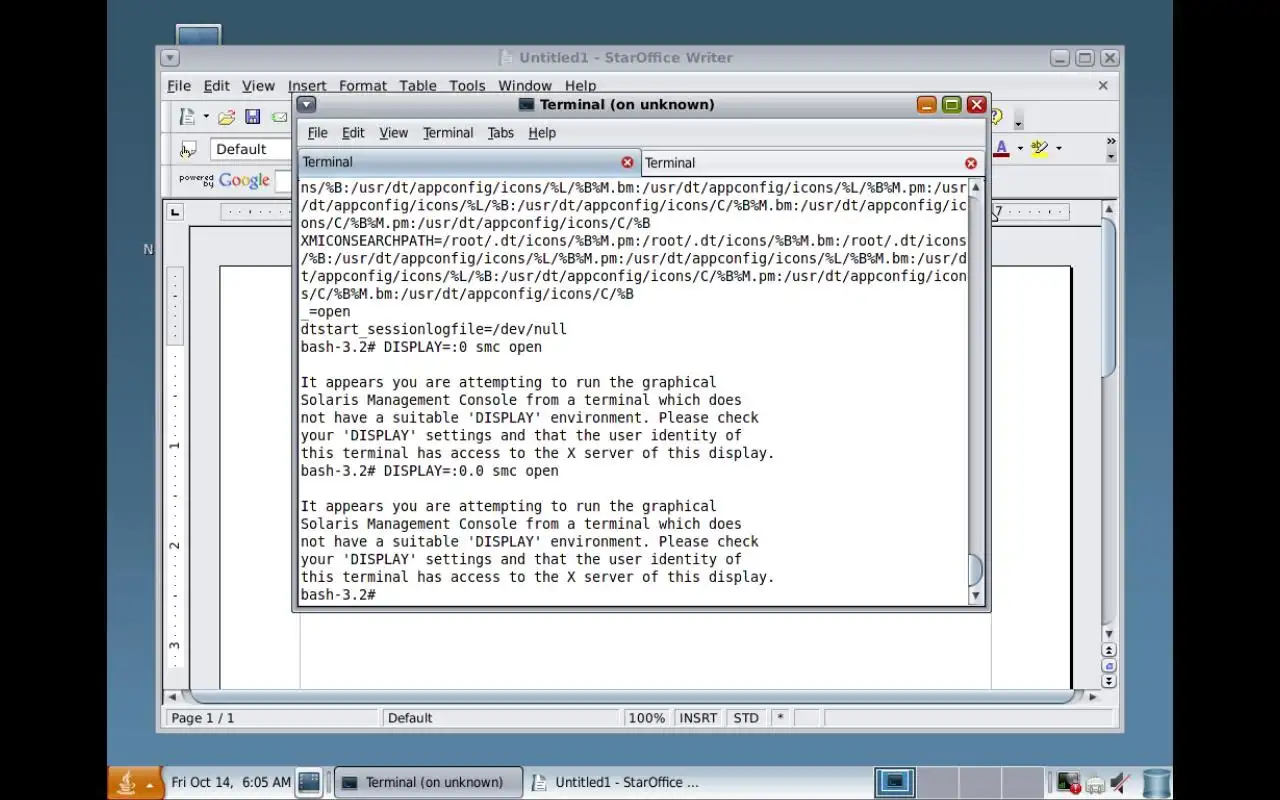Click the email document icon in StarOffice
The image size is (1280, 800).
click(279, 117)
